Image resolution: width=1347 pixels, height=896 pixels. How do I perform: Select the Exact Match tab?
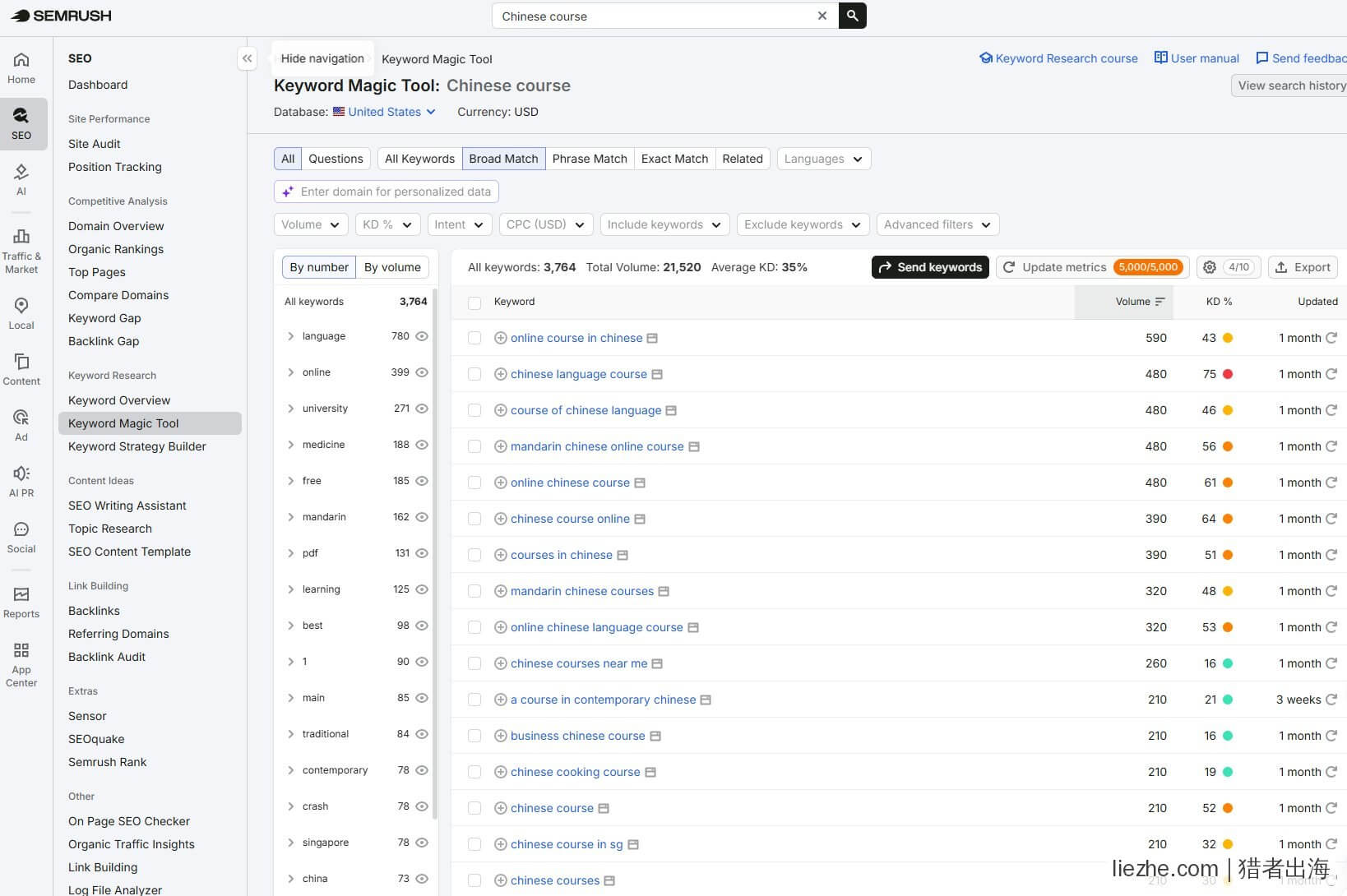point(674,159)
